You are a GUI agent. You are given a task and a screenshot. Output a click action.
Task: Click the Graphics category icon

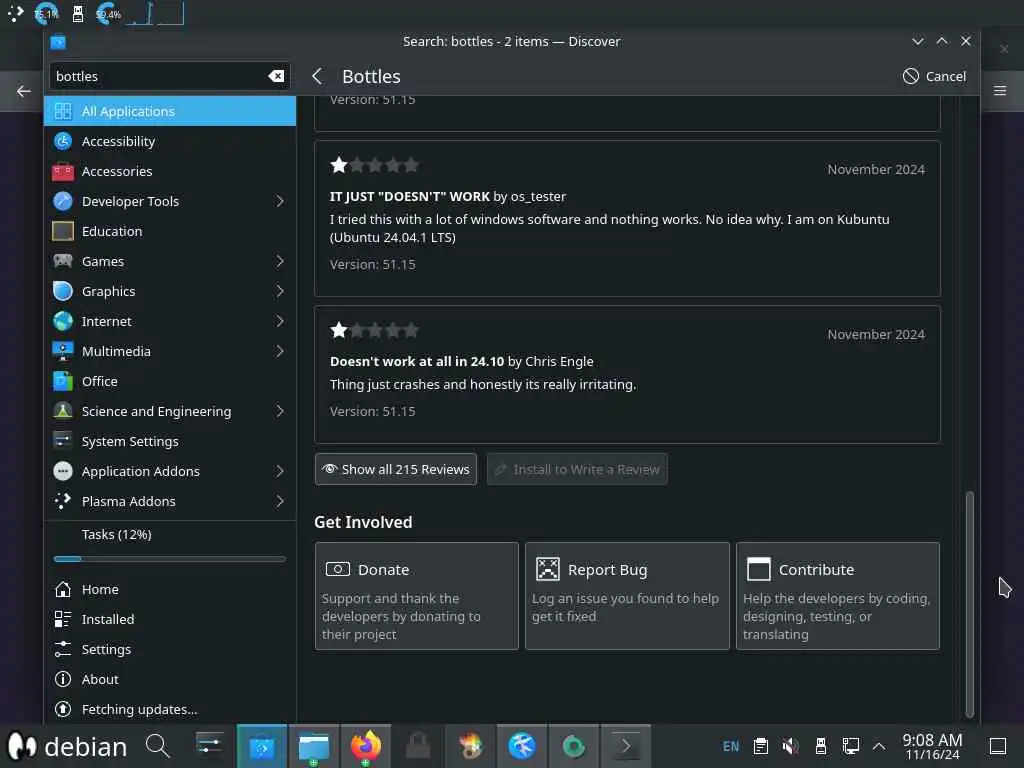63,291
